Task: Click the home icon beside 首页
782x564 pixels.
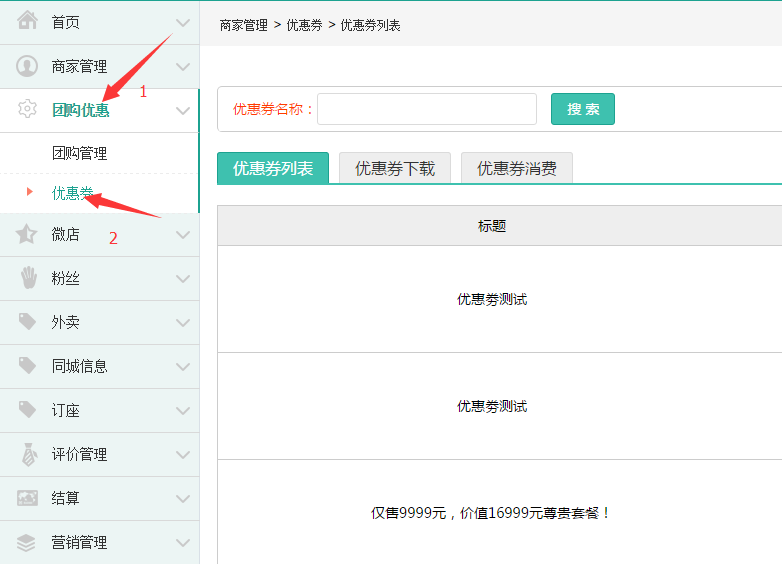Action: (x=27, y=20)
